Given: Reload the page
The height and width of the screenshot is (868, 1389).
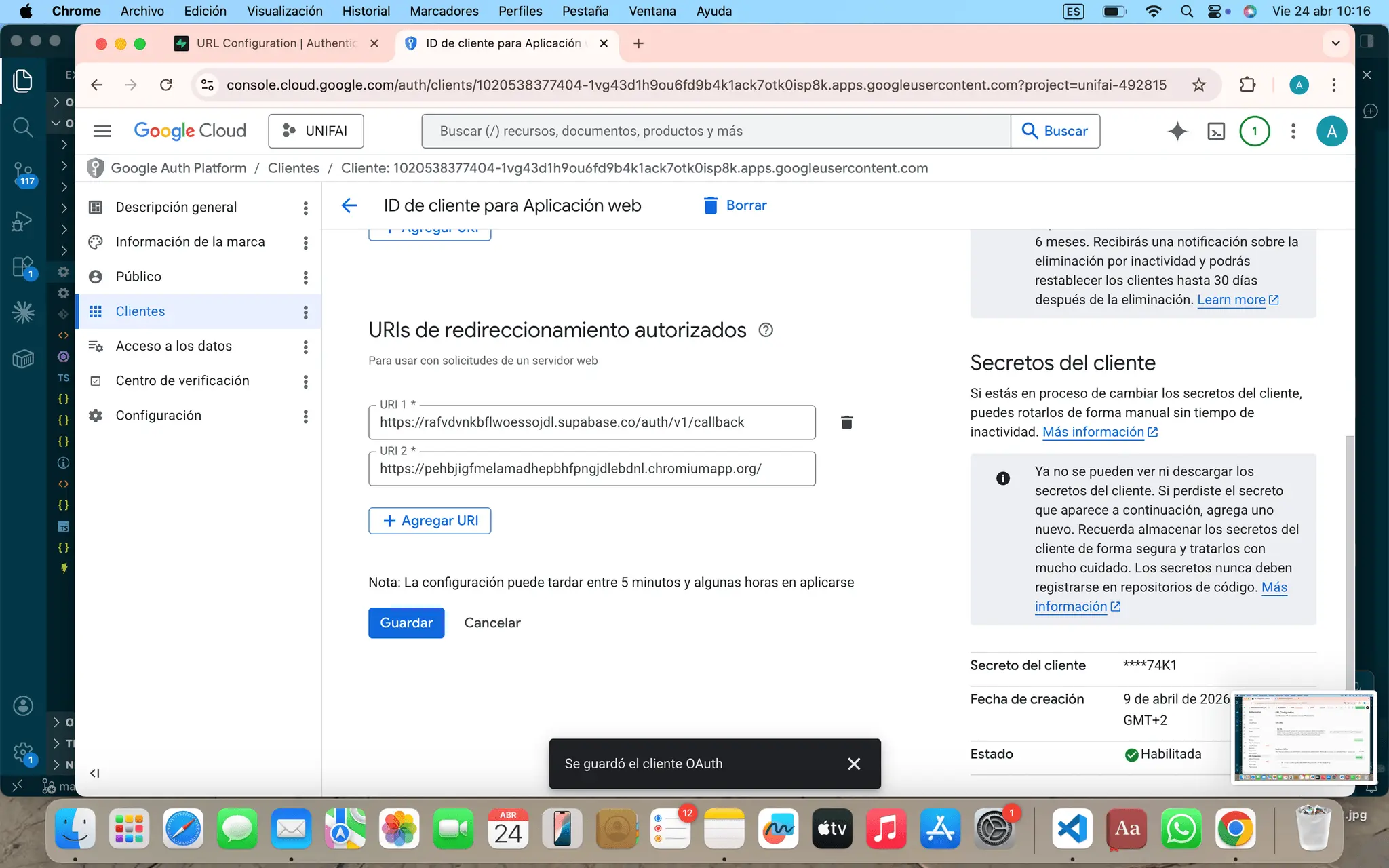Looking at the screenshot, I should tap(165, 85).
